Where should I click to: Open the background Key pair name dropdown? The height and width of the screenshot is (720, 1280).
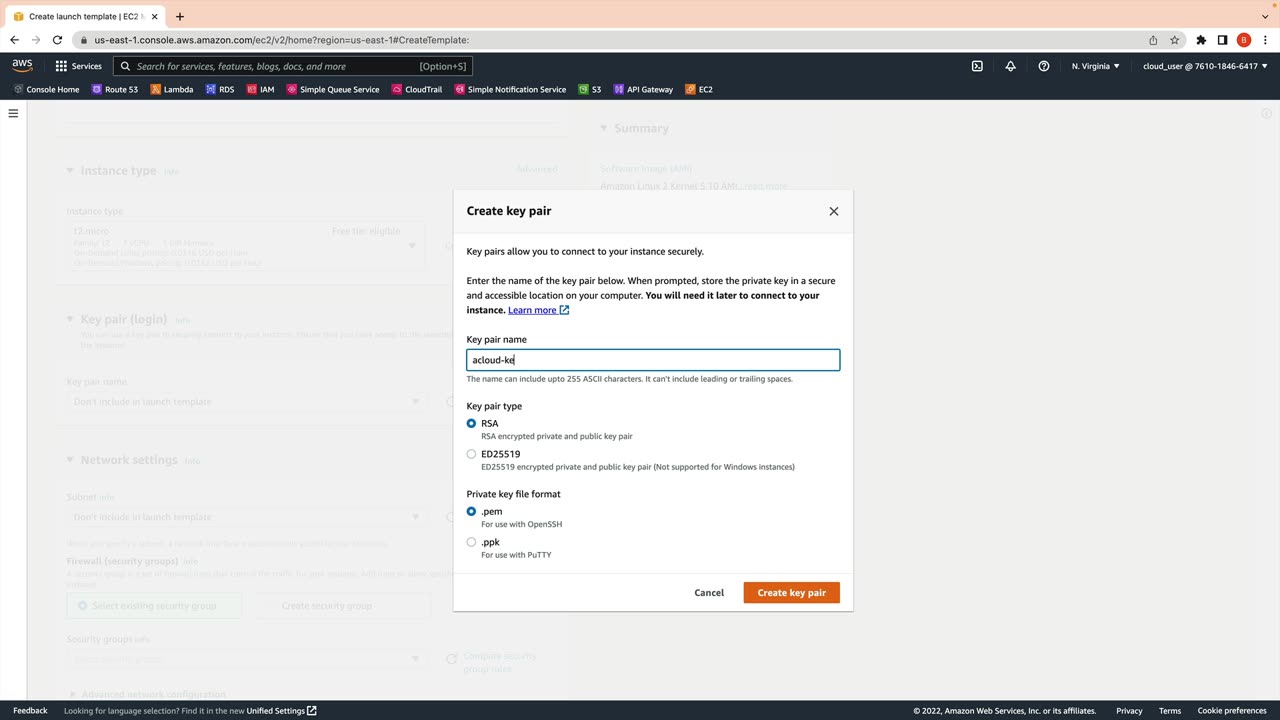pyautogui.click(x=248, y=402)
